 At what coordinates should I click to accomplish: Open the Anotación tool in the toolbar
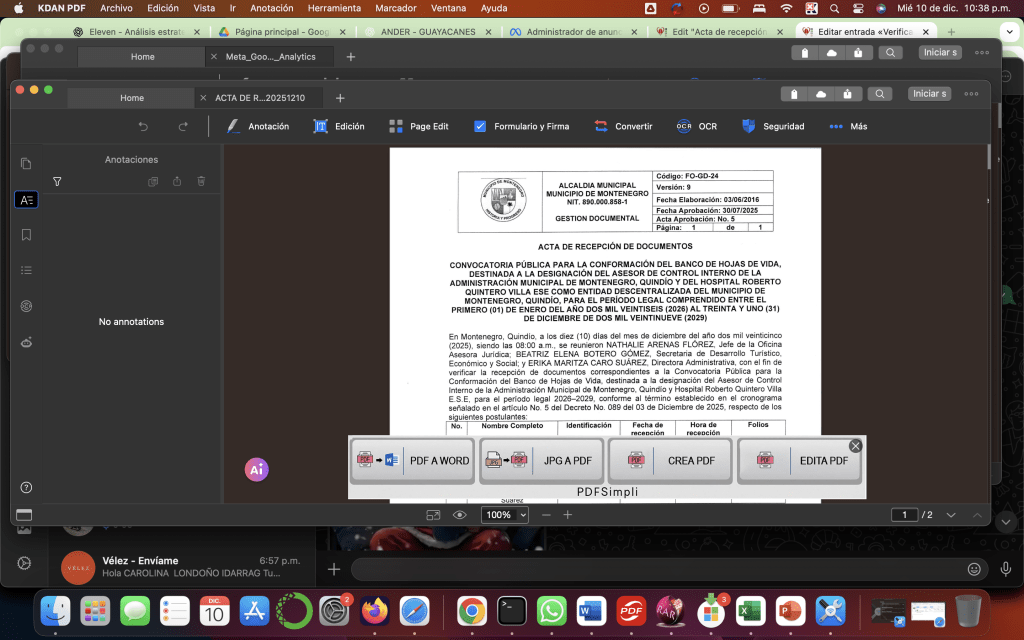[x=258, y=126]
